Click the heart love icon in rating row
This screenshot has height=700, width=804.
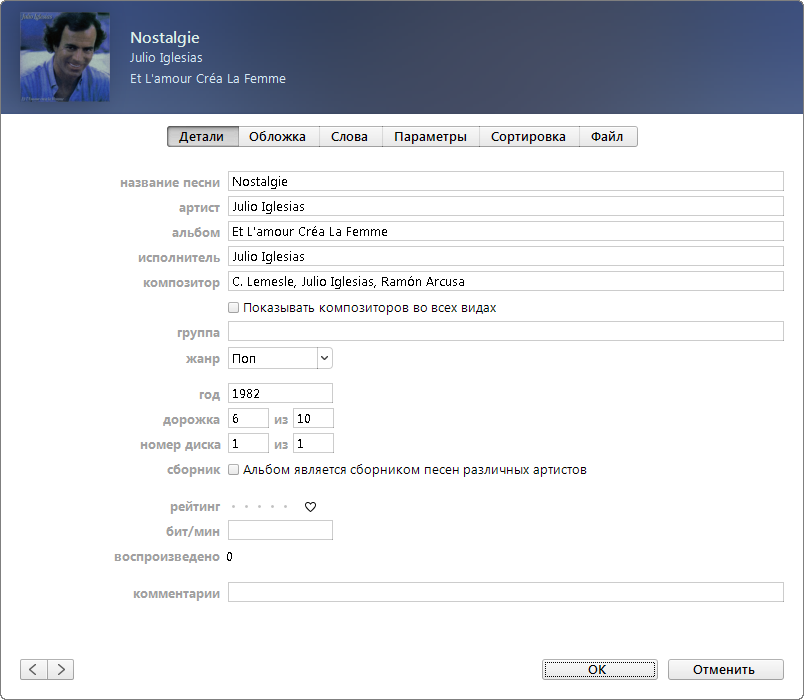pyautogui.click(x=310, y=507)
